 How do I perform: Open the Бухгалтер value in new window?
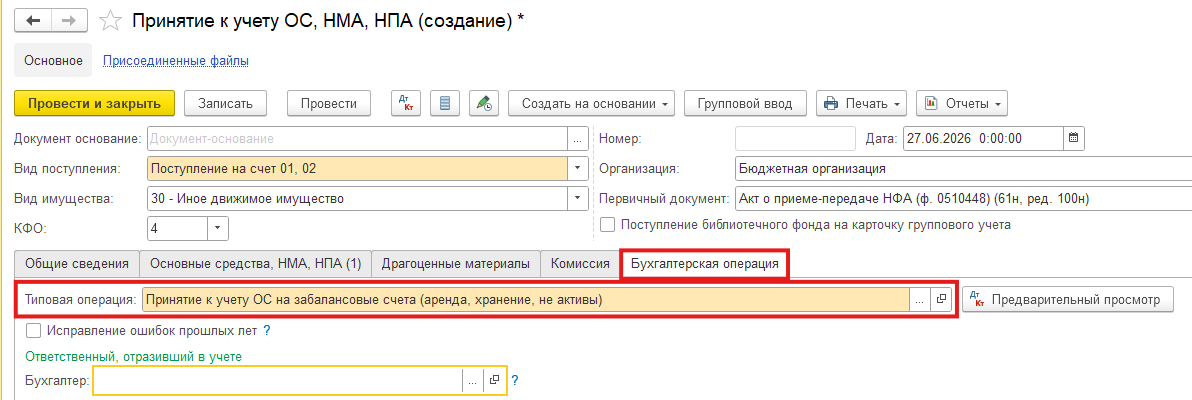click(494, 380)
